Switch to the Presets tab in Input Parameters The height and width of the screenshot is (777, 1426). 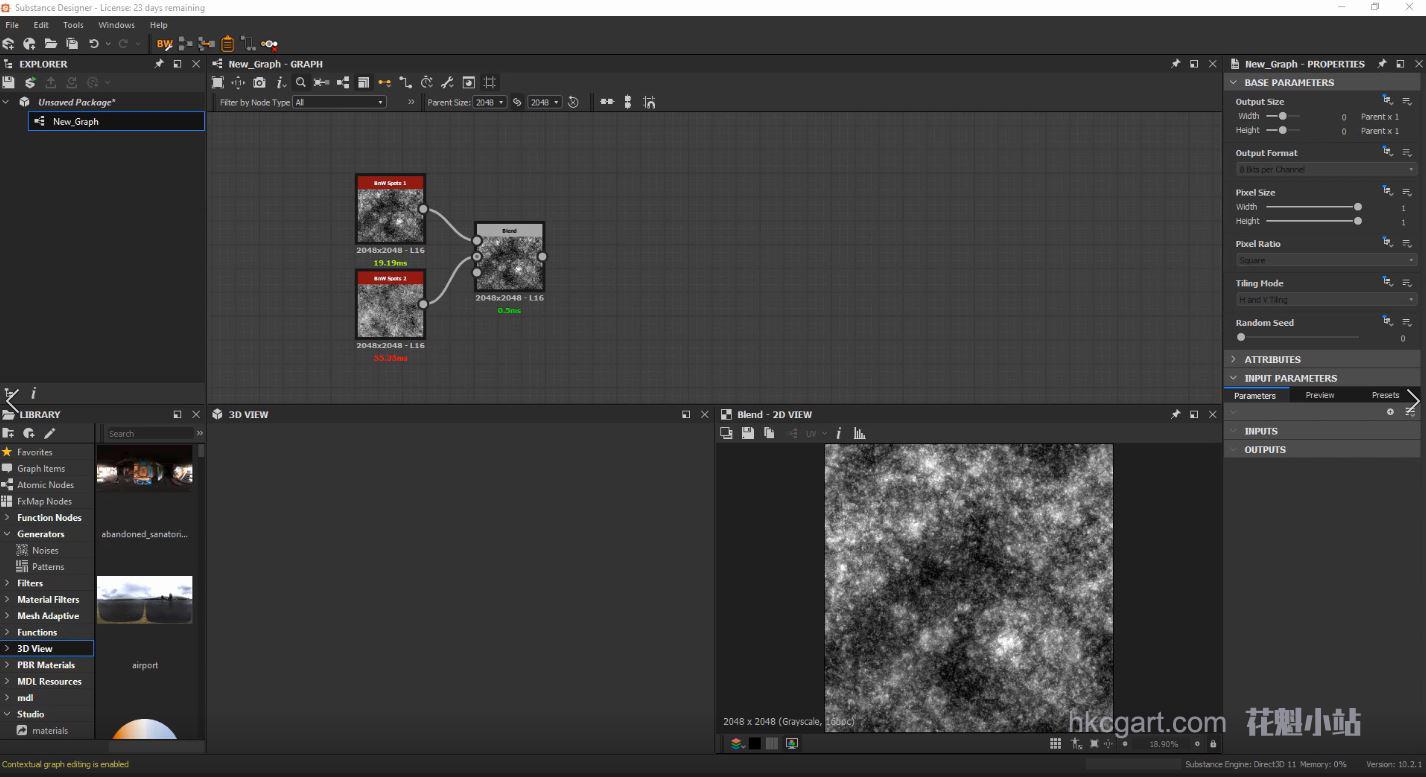point(1385,395)
